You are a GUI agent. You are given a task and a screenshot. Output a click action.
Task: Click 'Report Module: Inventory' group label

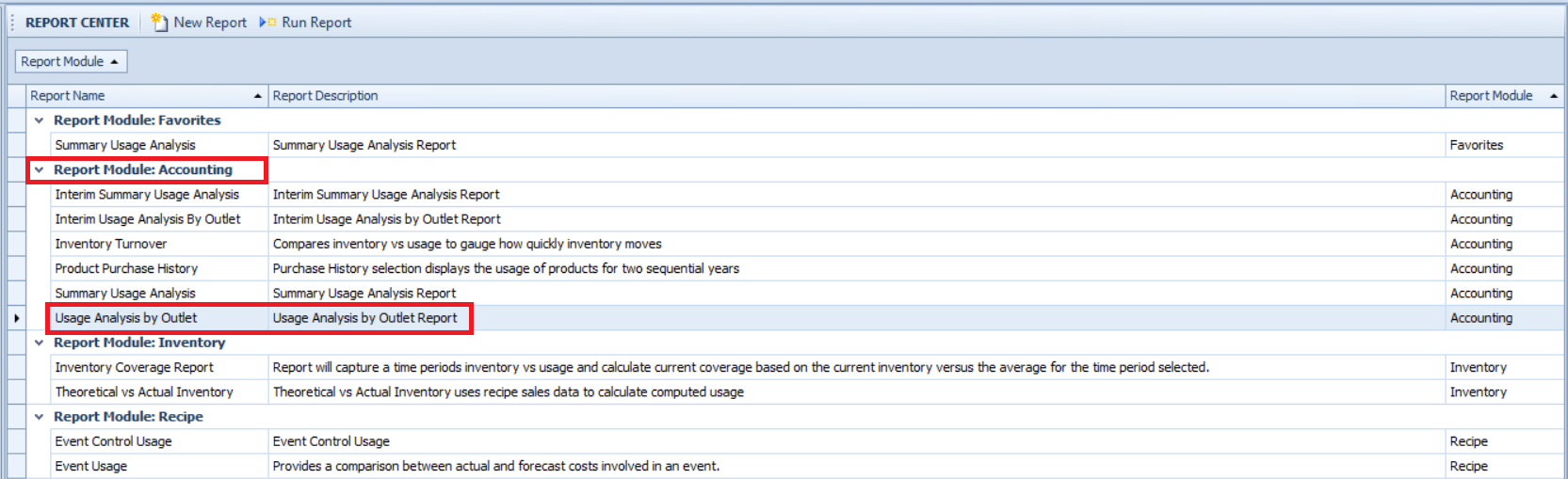tap(139, 343)
